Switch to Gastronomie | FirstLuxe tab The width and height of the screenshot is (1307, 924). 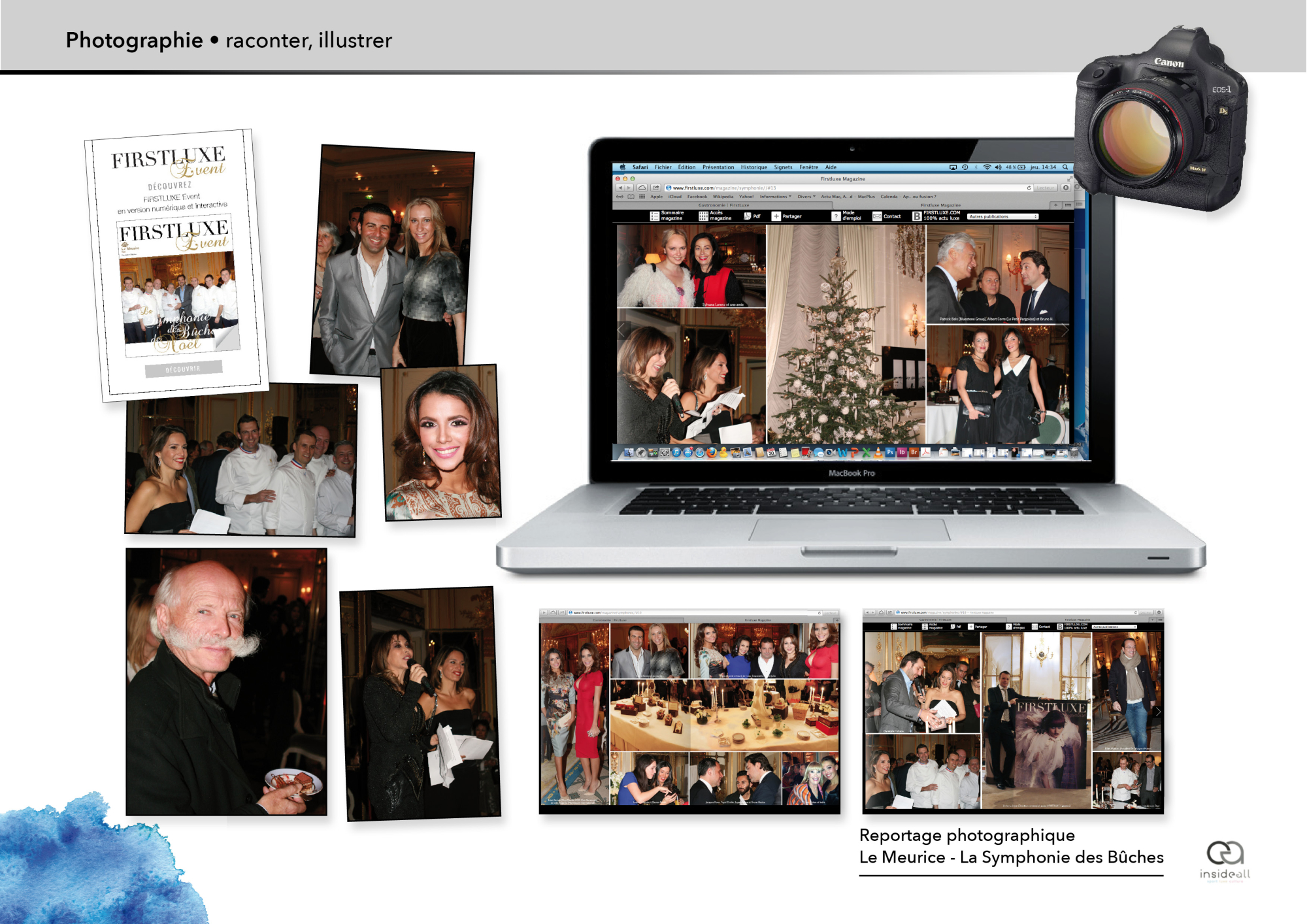pyautogui.click(x=723, y=205)
